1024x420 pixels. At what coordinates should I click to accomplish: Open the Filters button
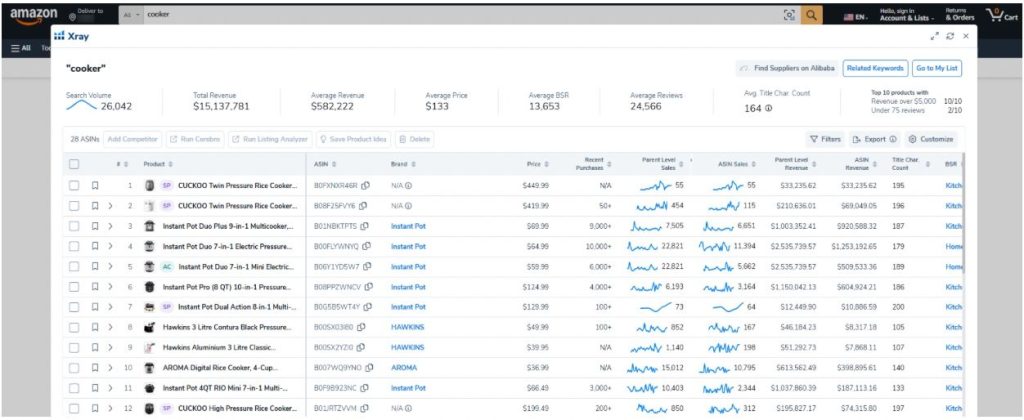click(825, 139)
